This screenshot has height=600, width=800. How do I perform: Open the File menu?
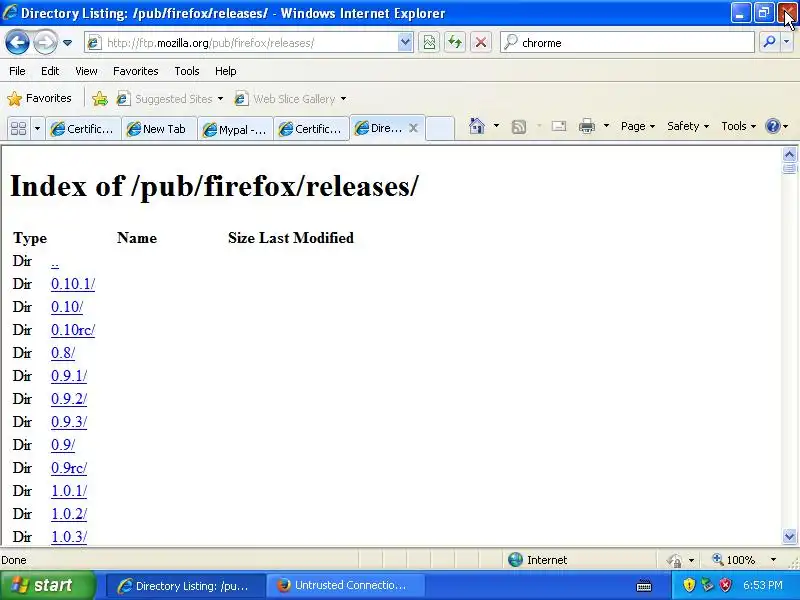(17, 71)
